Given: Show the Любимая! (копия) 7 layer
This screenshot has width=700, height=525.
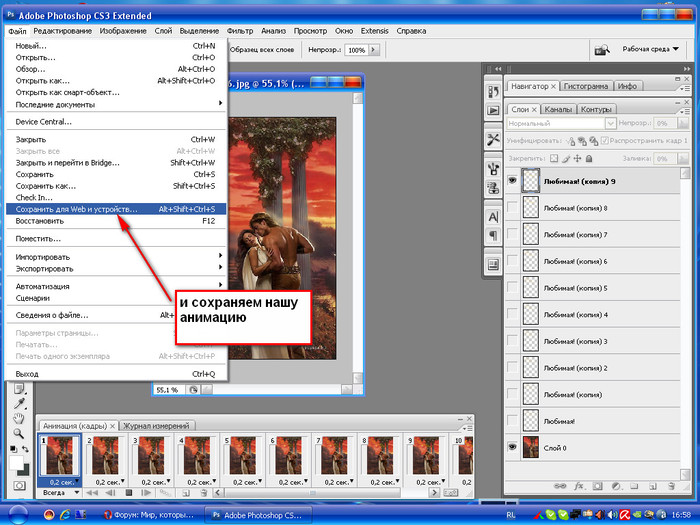Looking at the screenshot, I should point(512,234).
